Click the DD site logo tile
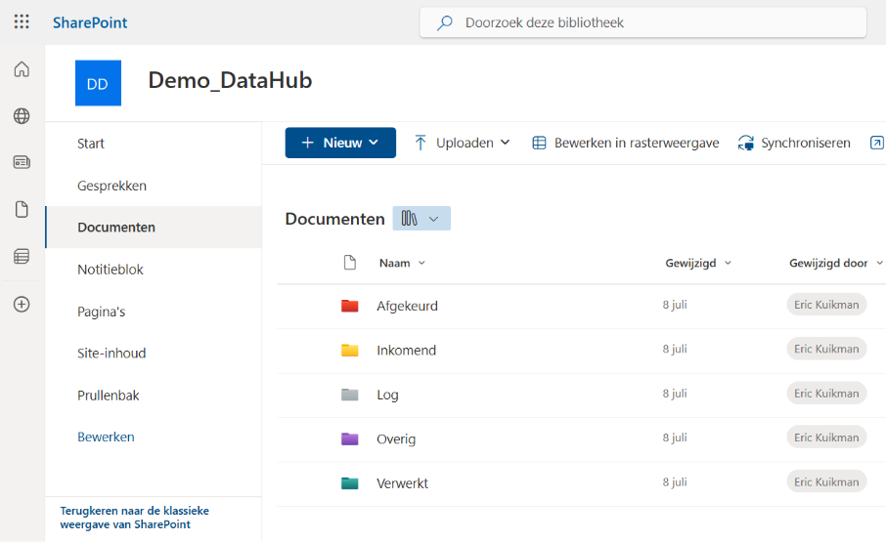Image resolution: width=886 pixels, height=542 pixels. click(x=98, y=83)
